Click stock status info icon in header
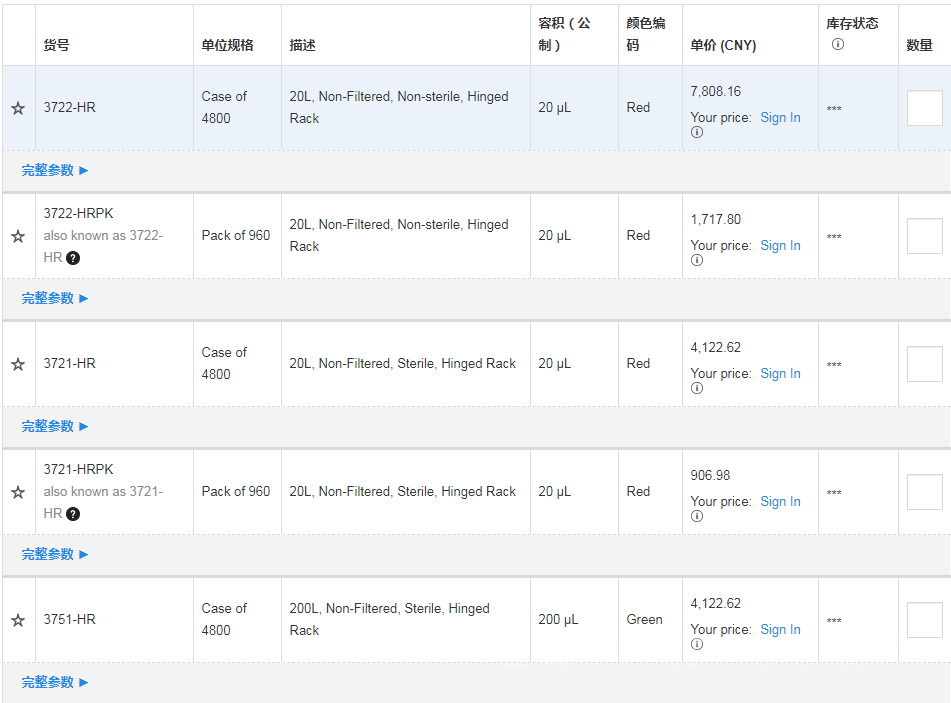 [x=838, y=44]
